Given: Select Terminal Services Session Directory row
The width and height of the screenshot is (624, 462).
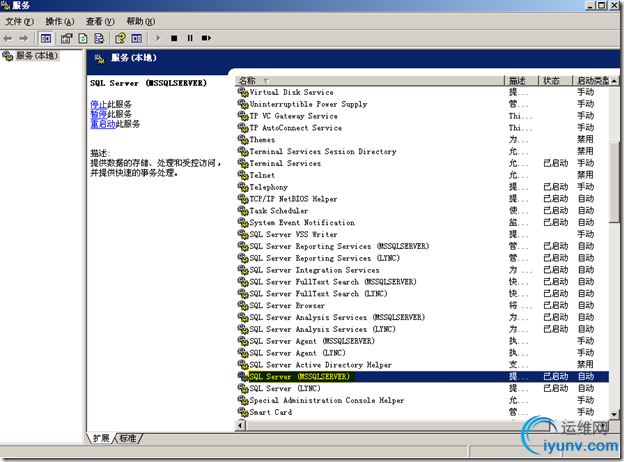Looking at the screenshot, I should click(423, 152).
